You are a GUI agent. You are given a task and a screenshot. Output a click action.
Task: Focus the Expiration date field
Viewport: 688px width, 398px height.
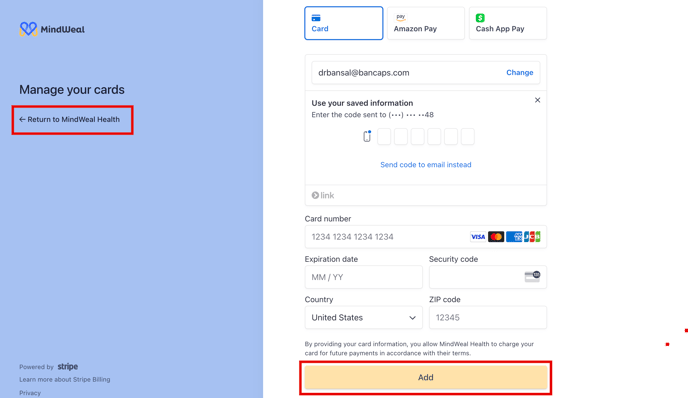pos(363,277)
